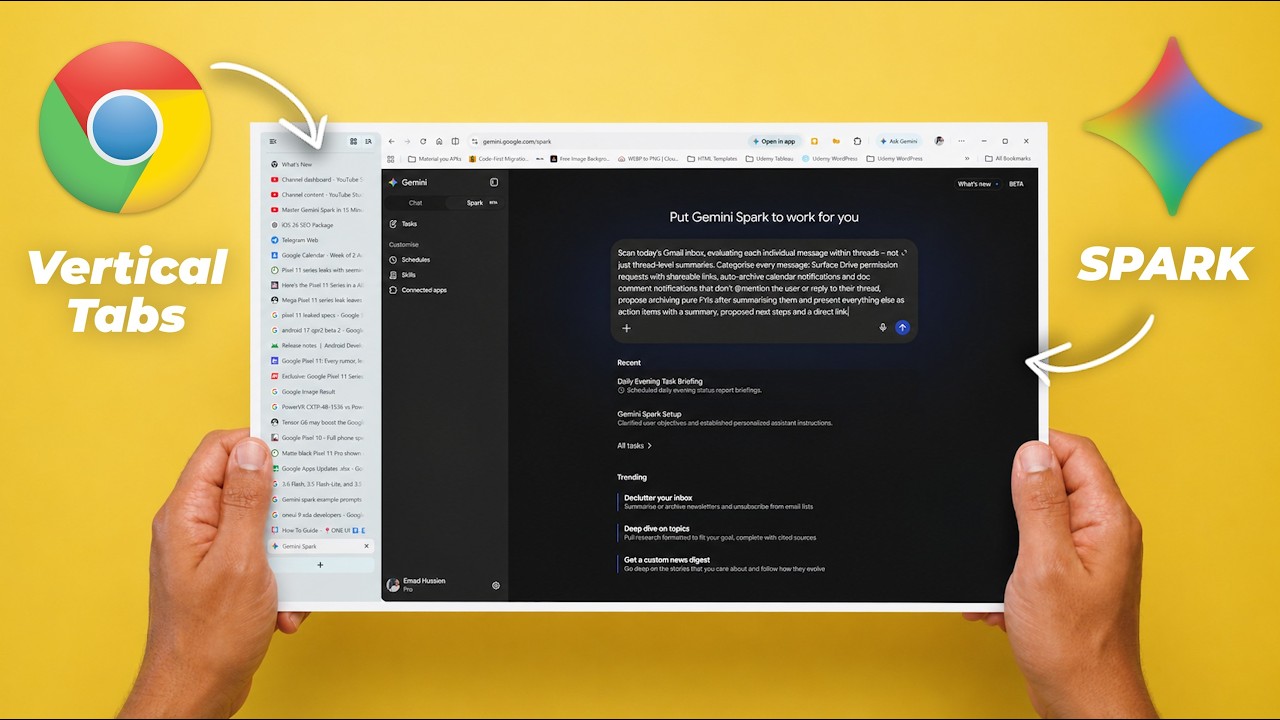Click the browser forward arrow

[x=407, y=142]
